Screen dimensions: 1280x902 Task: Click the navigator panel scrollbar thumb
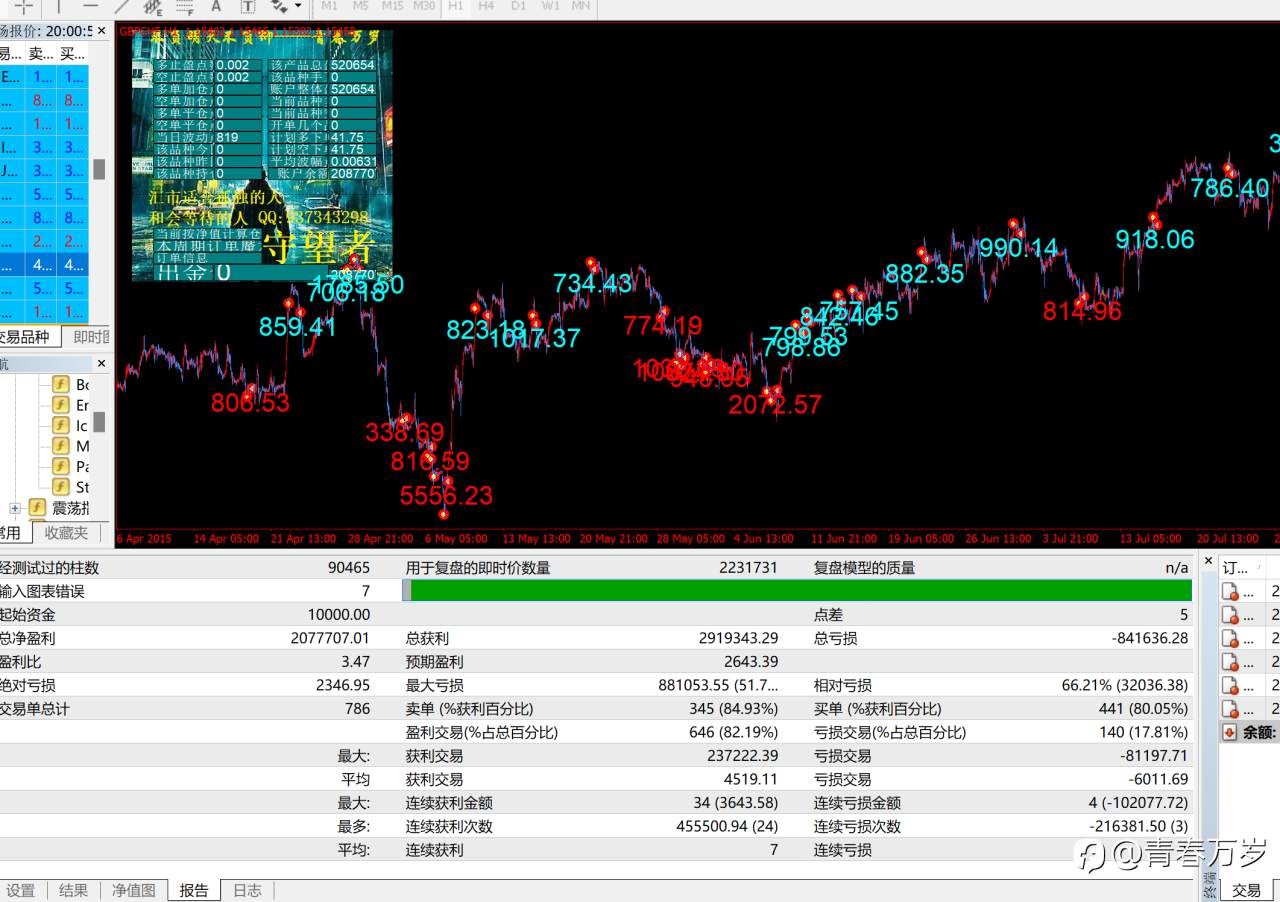tap(99, 421)
